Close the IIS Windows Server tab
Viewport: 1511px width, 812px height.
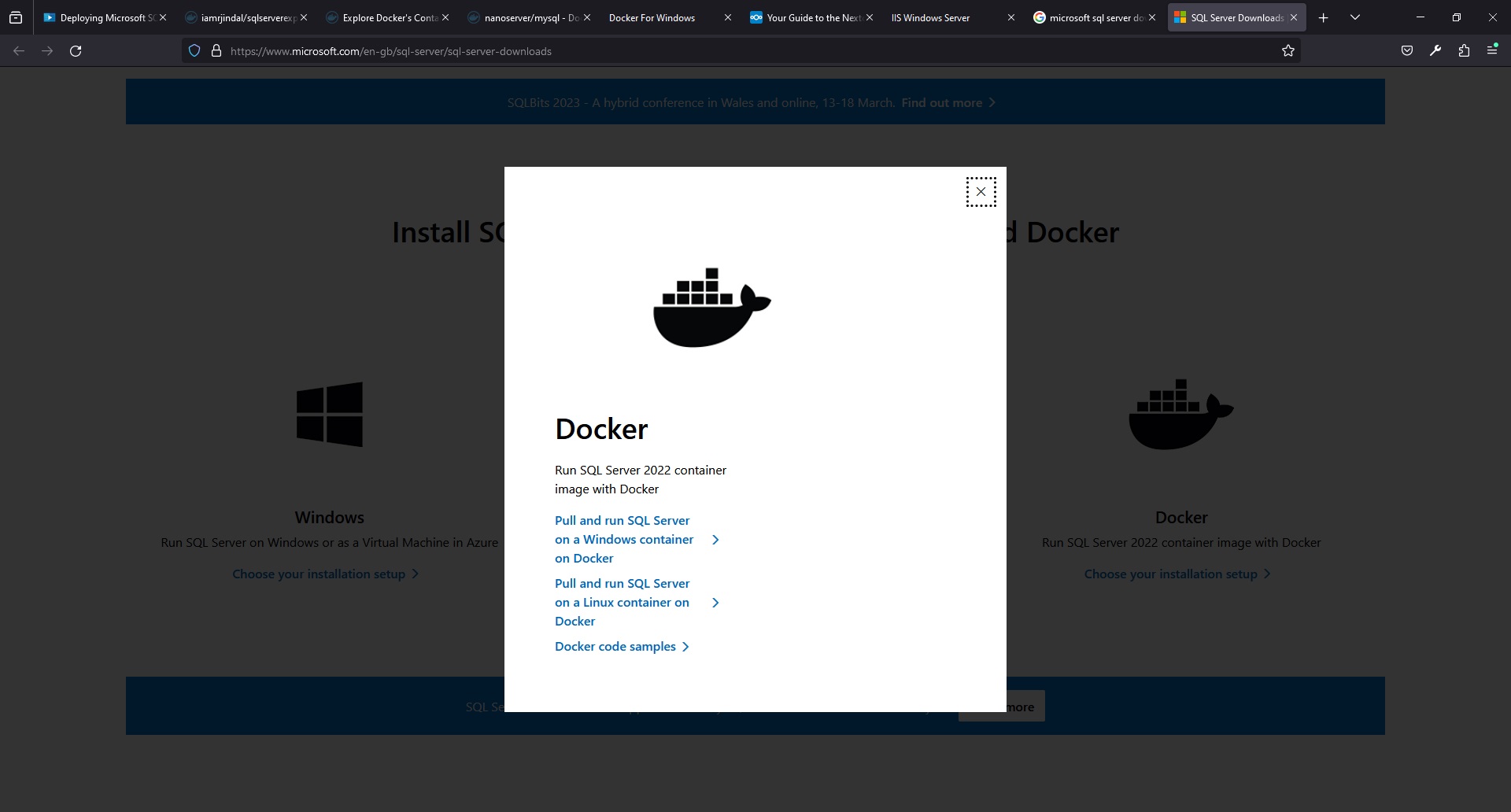pos(1011,17)
